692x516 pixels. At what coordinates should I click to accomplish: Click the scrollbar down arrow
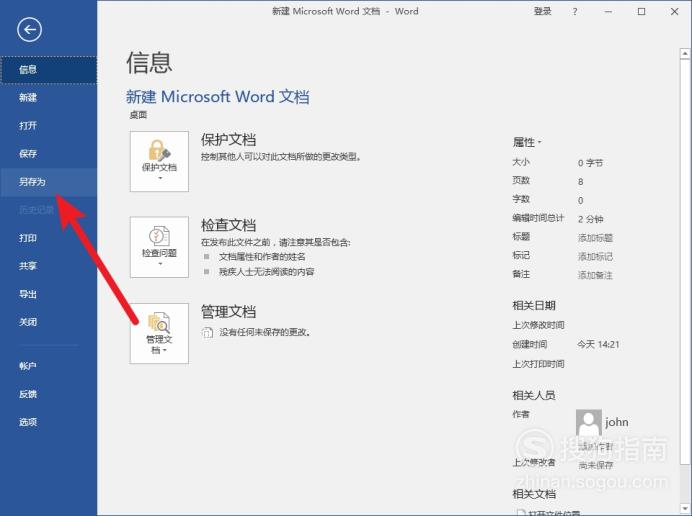pos(685,508)
